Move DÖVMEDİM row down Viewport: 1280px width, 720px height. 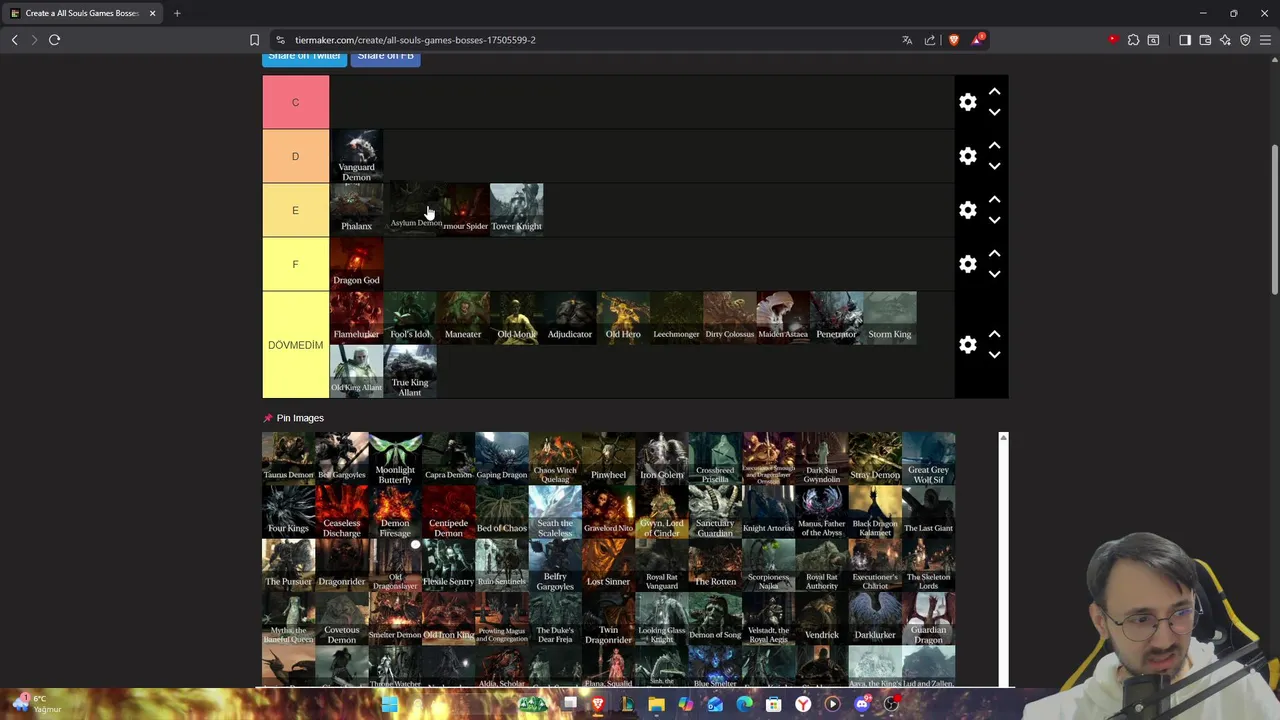point(994,355)
